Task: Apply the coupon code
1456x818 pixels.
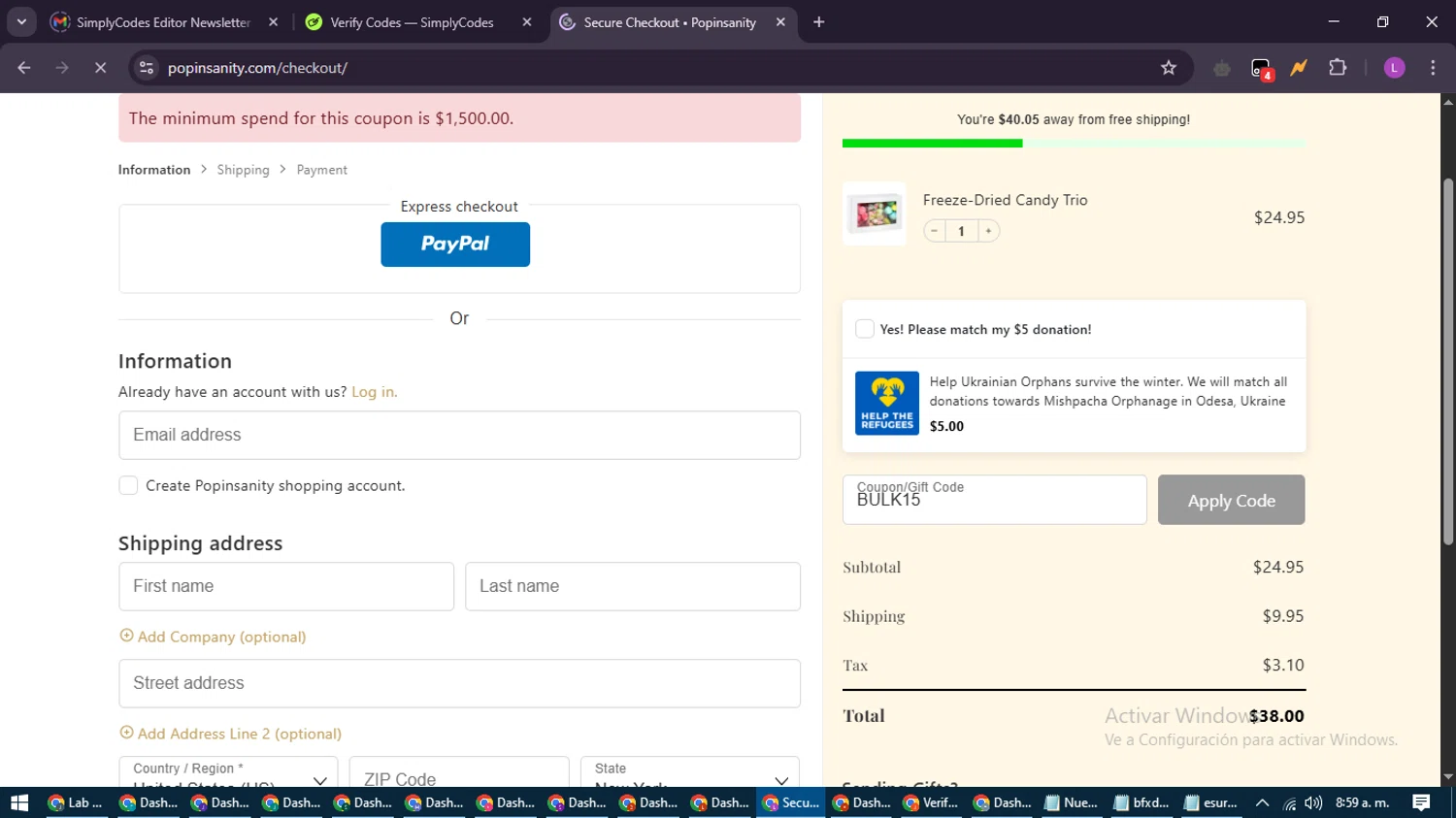Action: [1231, 500]
